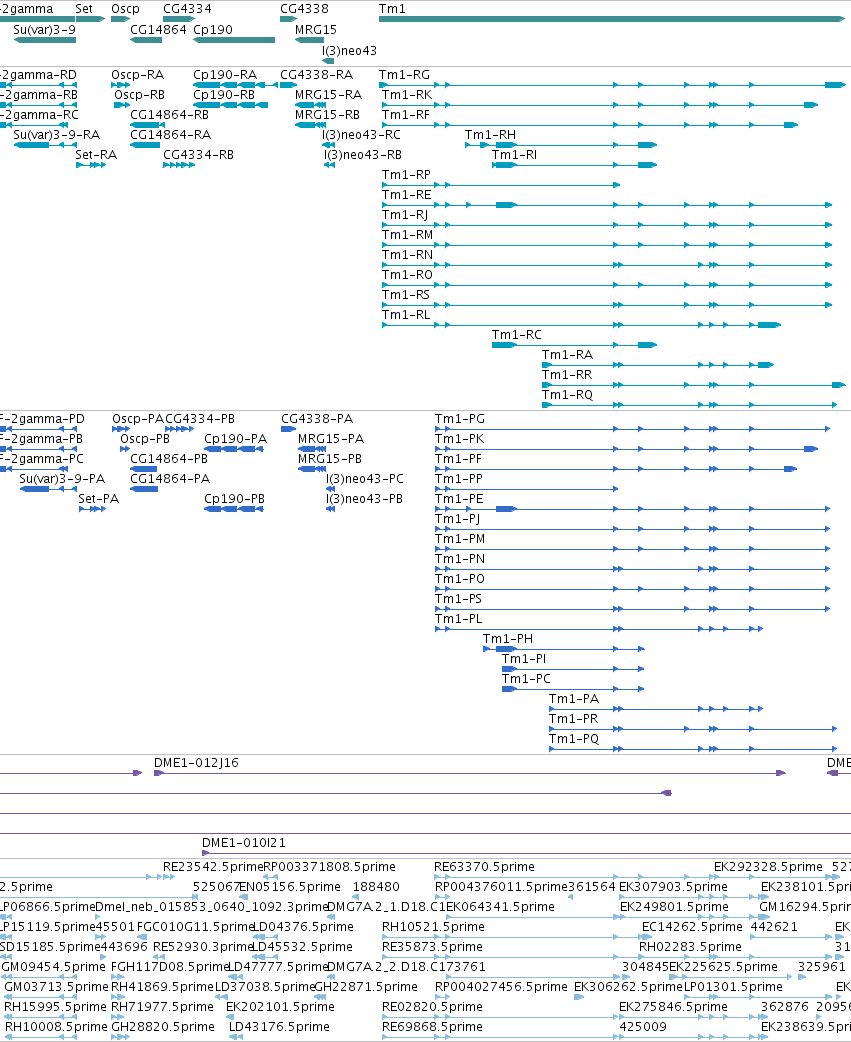The height and width of the screenshot is (1042, 851).
Task: Select EST label EK292328.5prime
Action: click(x=769, y=867)
